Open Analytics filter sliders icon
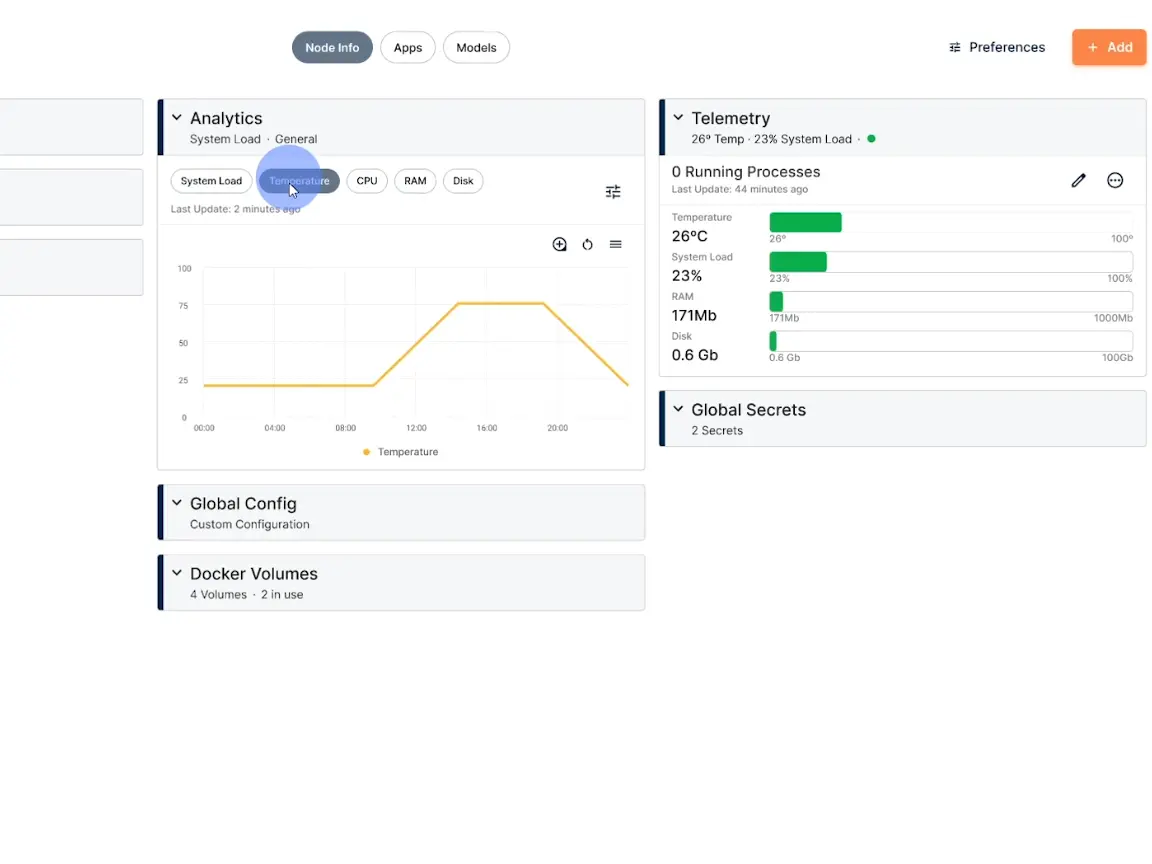This screenshot has height=864, width=1152. [x=613, y=192]
